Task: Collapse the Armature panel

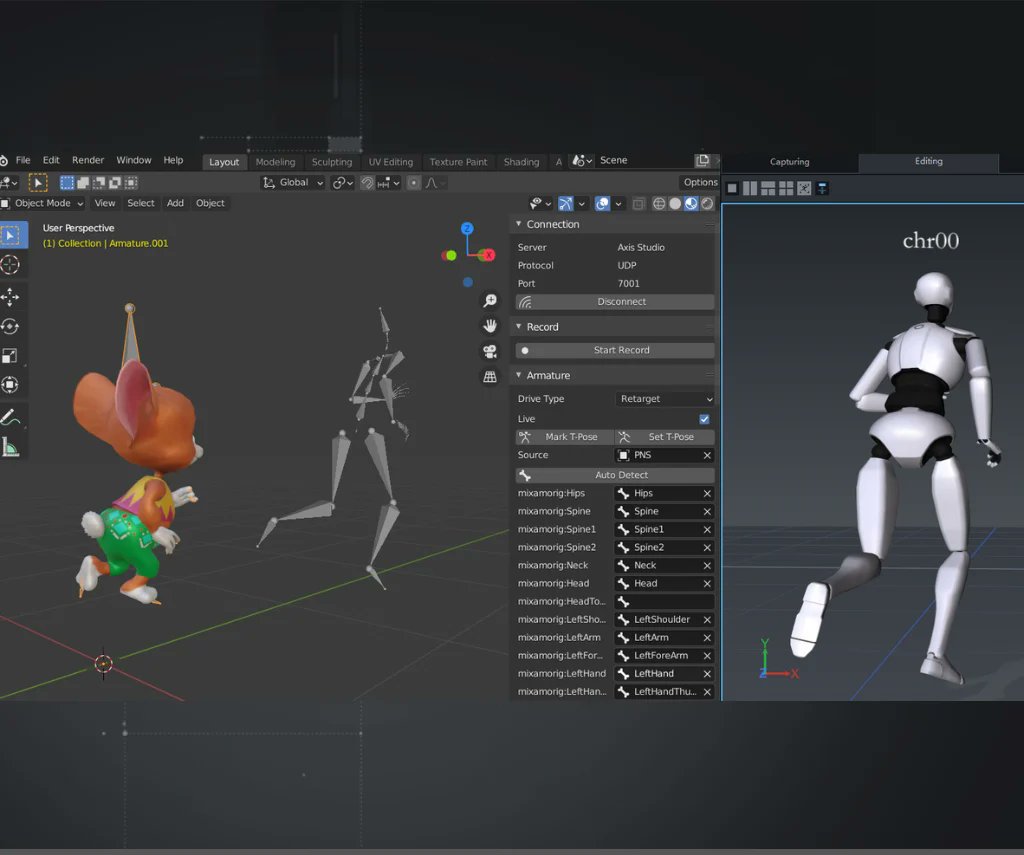Action: tap(519, 376)
